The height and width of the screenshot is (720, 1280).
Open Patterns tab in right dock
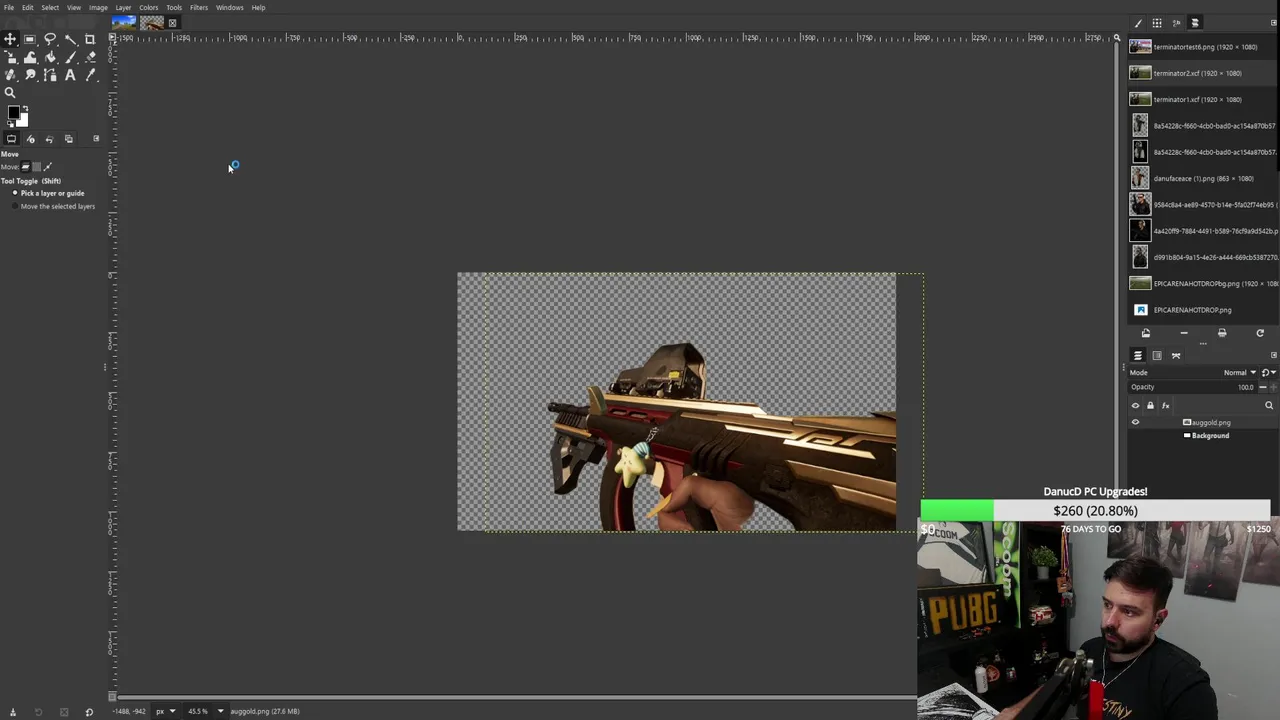(1157, 23)
